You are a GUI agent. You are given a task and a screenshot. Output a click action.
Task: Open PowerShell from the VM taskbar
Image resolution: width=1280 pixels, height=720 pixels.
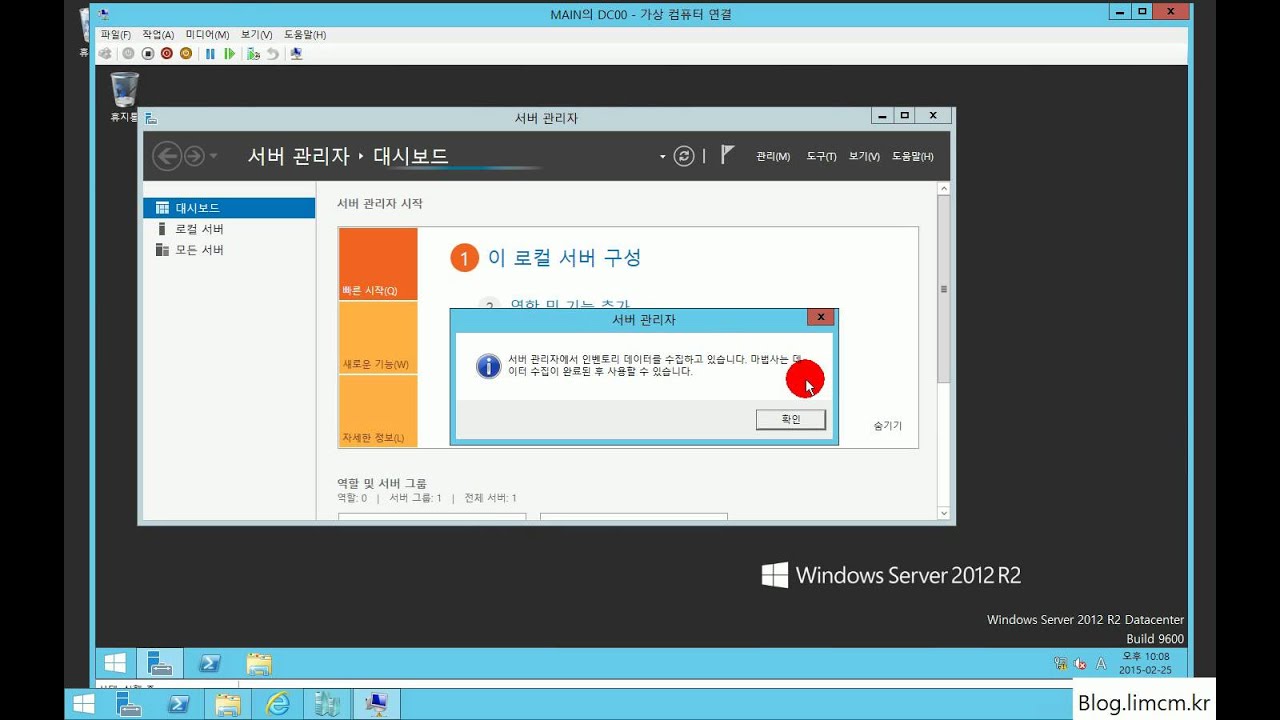(x=210, y=663)
